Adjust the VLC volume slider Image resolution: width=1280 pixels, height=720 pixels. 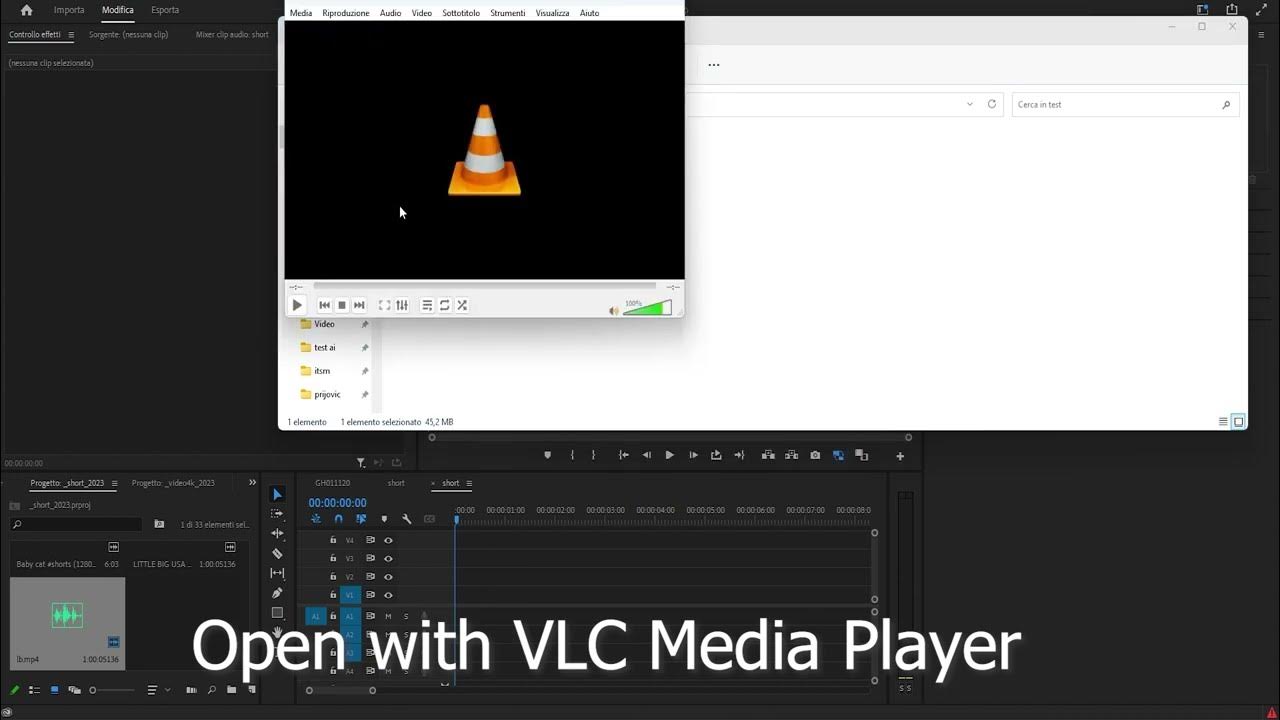click(x=647, y=308)
